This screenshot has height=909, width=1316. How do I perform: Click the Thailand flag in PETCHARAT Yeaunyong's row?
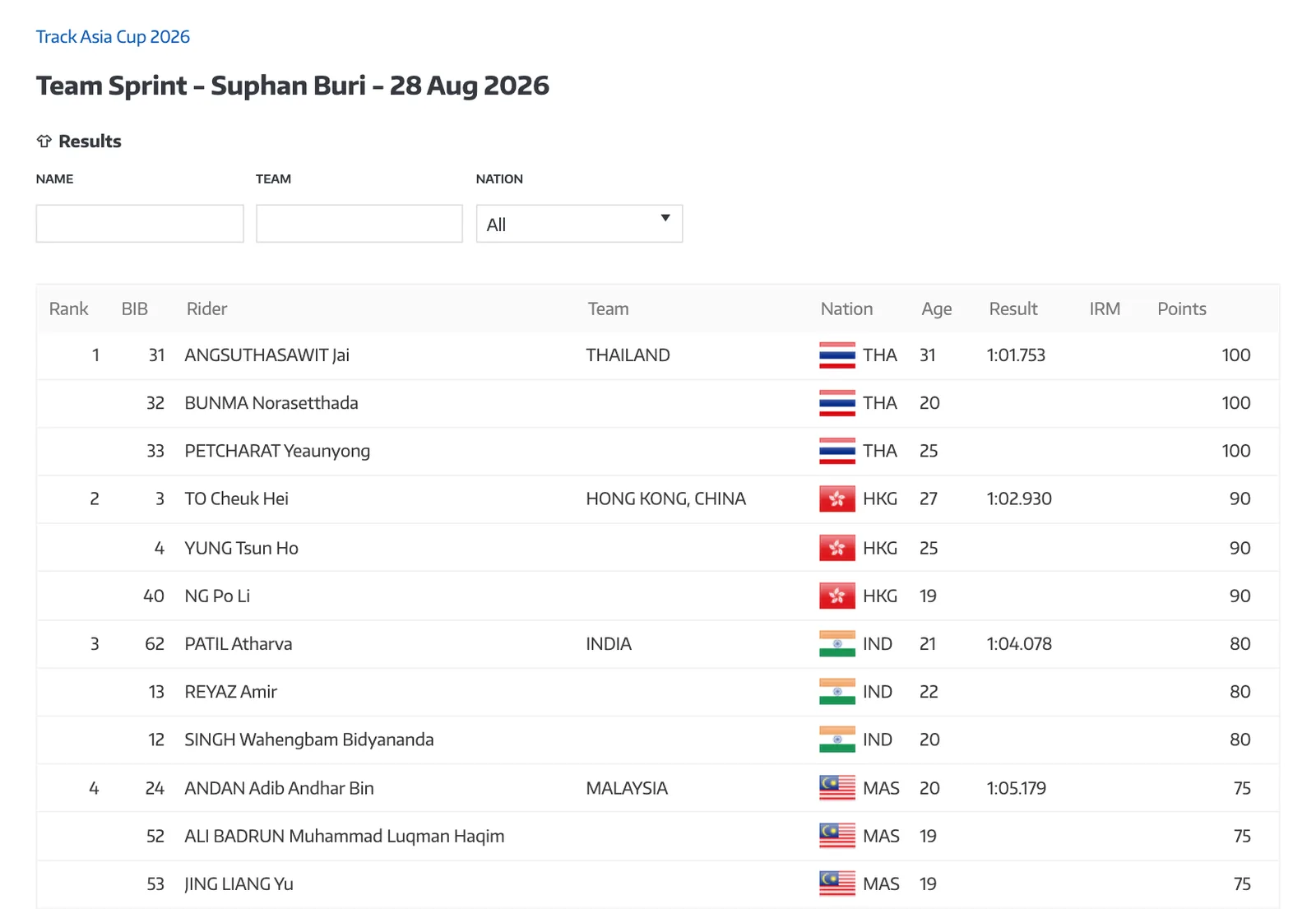pyautogui.click(x=837, y=451)
